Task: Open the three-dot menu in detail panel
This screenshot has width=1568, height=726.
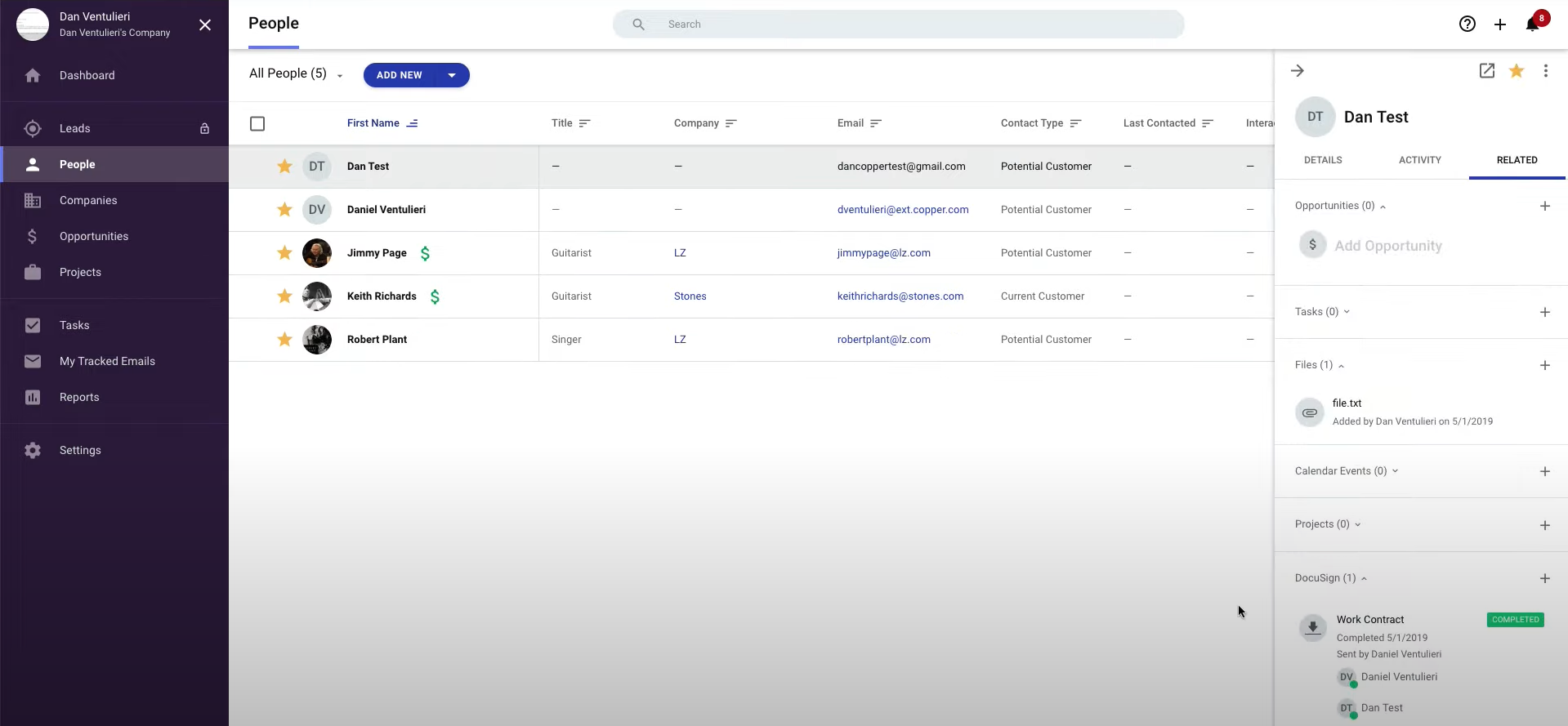Action: (x=1545, y=71)
